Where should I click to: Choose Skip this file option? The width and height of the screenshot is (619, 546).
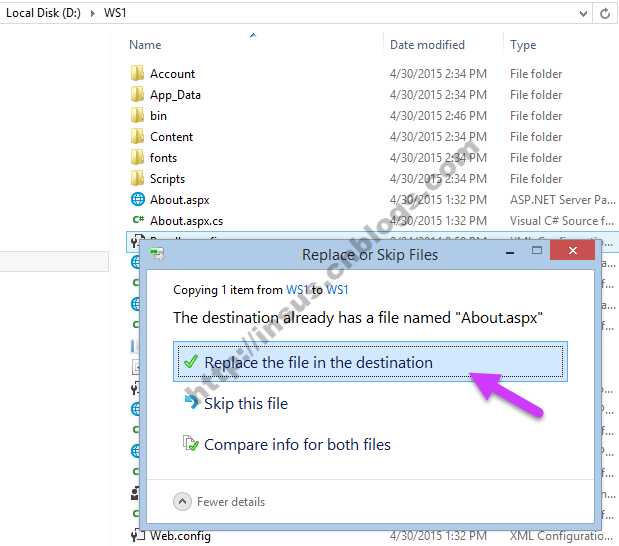tap(246, 403)
